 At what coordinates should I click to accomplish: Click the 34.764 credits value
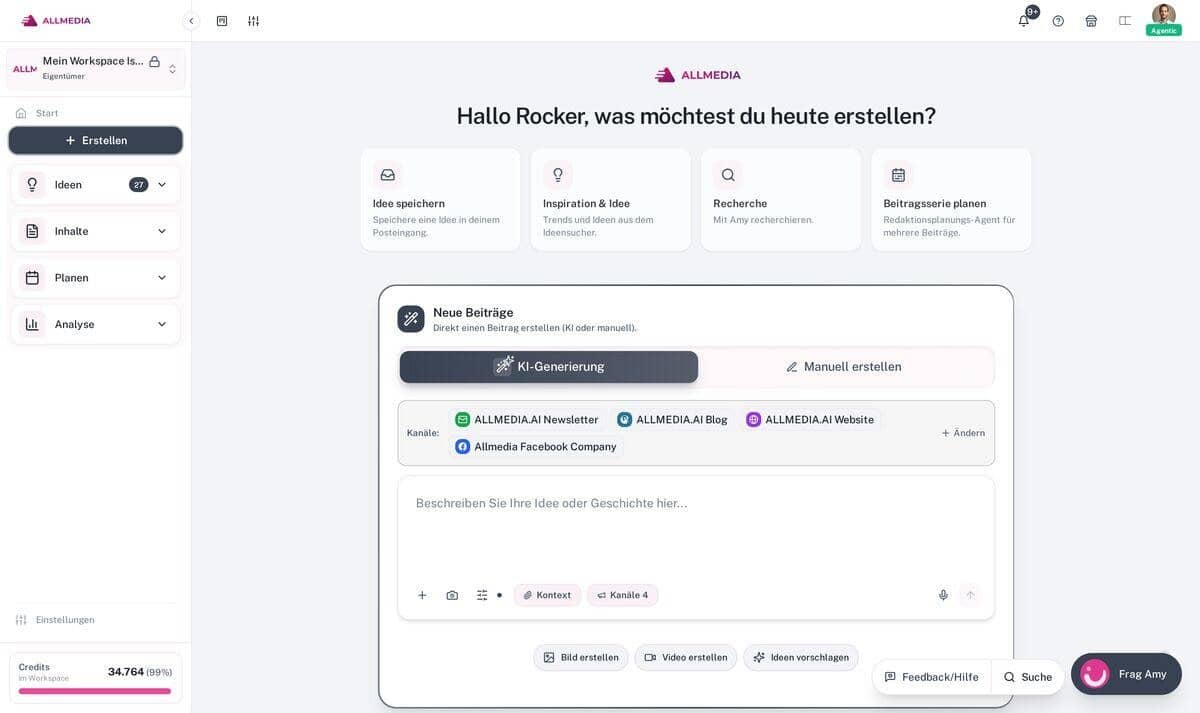[x=126, y=672]
